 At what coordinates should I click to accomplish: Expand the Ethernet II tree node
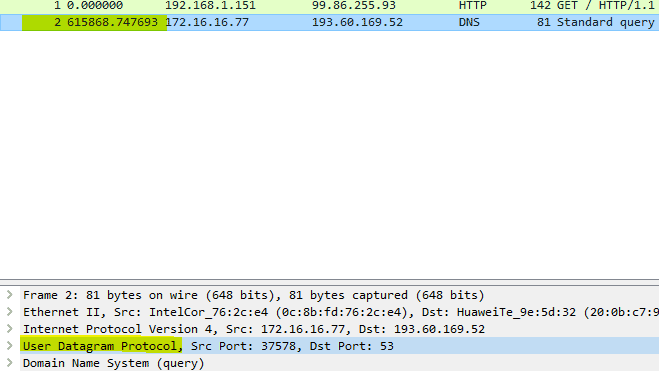pyautogui.click(x=10, y=312)
